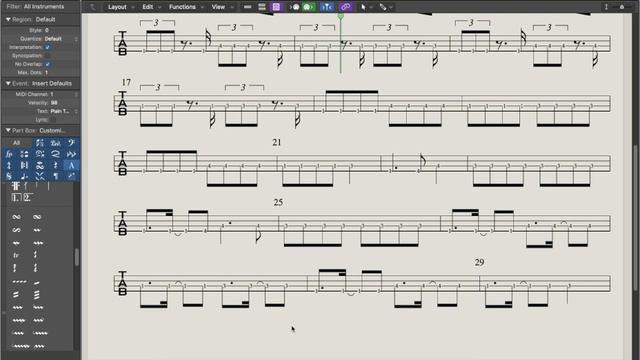The image size is (640, 360).
Task: Select the inverted S turn symbol
Action: pyautogui.click(x=16, y=230)
